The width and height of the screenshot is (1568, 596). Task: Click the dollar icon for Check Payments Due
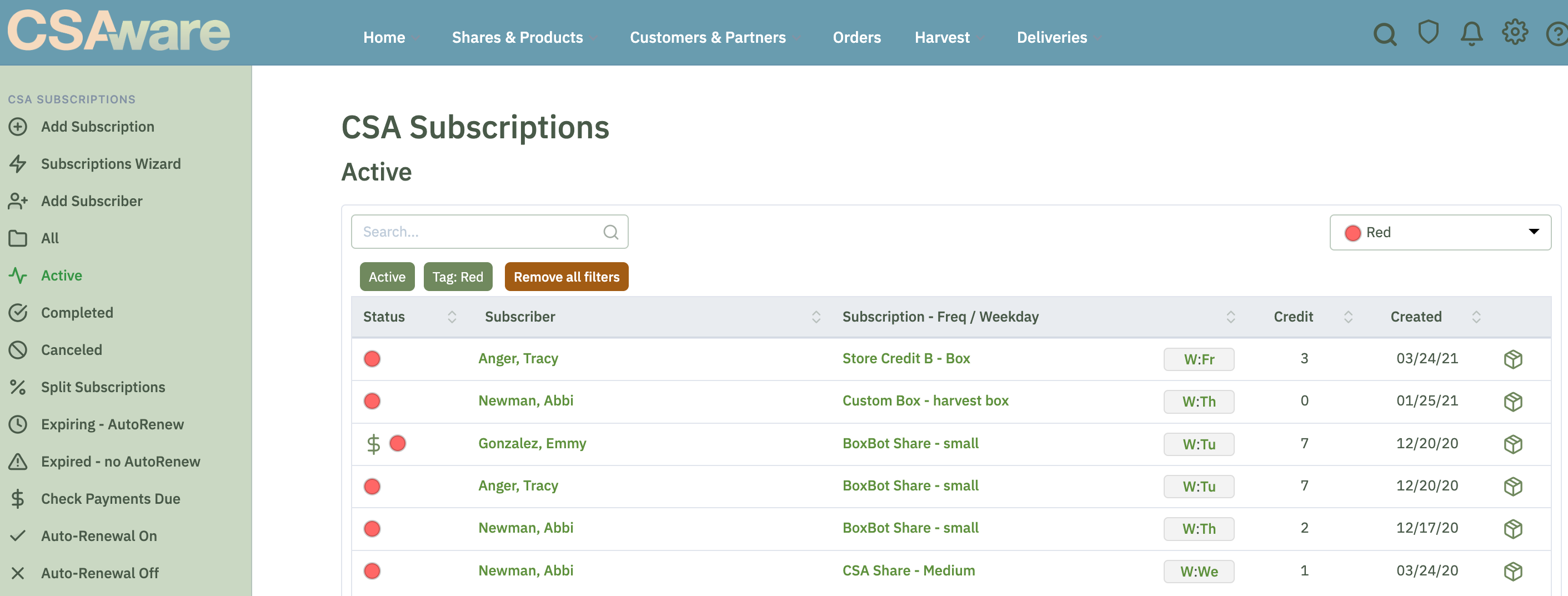point(18,499)
